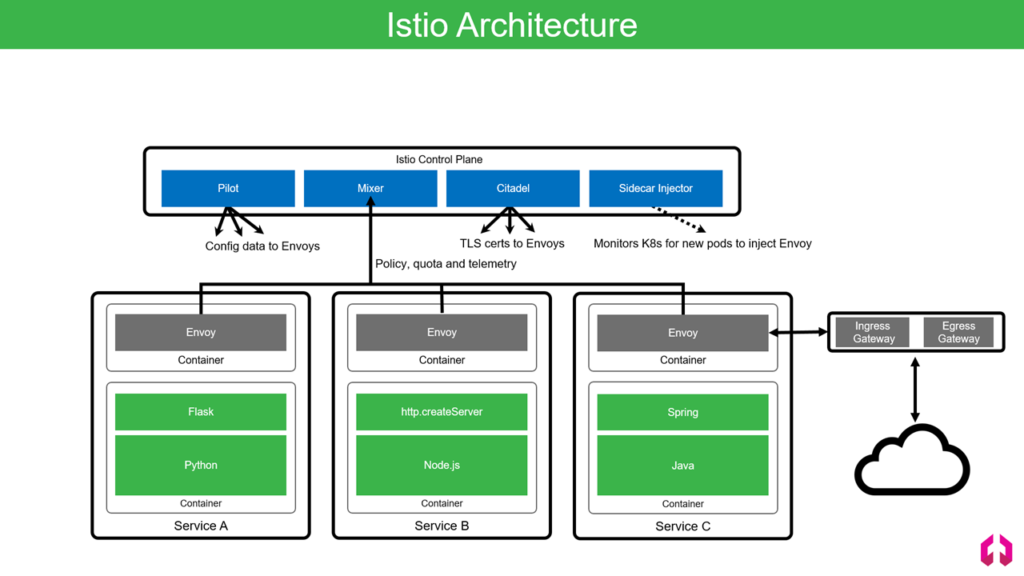
Task: Click the Flask block
Action: tap(200, 411)
